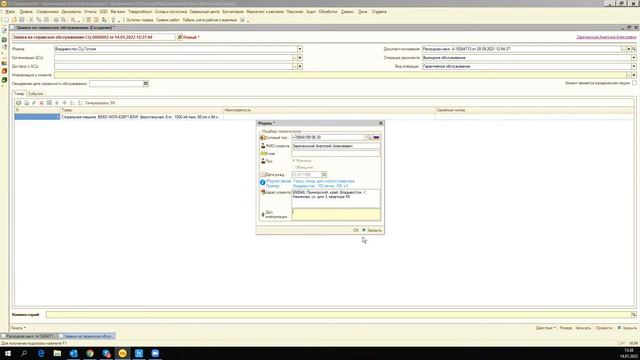This screenshot has height=360, width=640.
Task: Click client name link at top right
Action: 606,37
